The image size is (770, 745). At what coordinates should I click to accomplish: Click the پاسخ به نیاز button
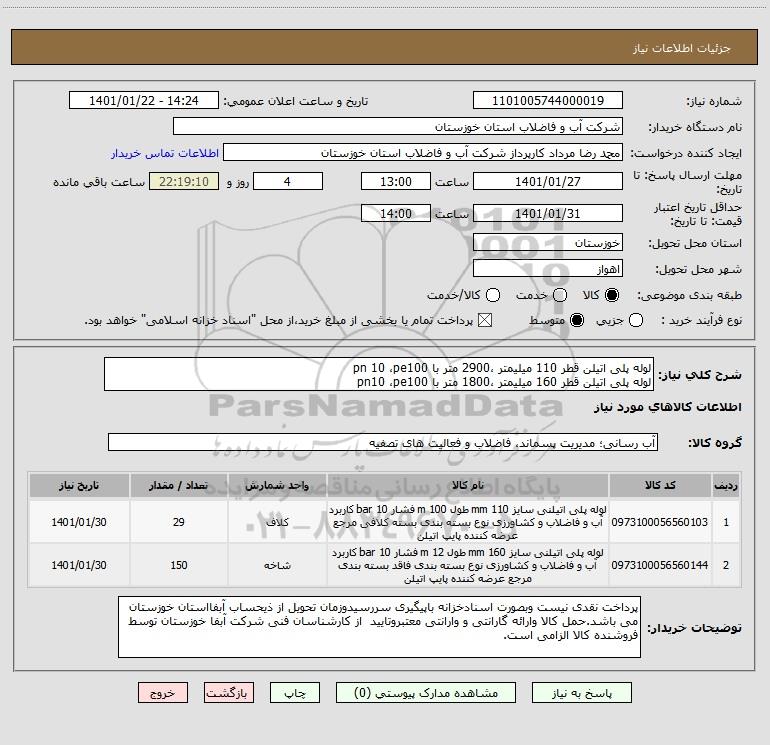pos(581,693)
